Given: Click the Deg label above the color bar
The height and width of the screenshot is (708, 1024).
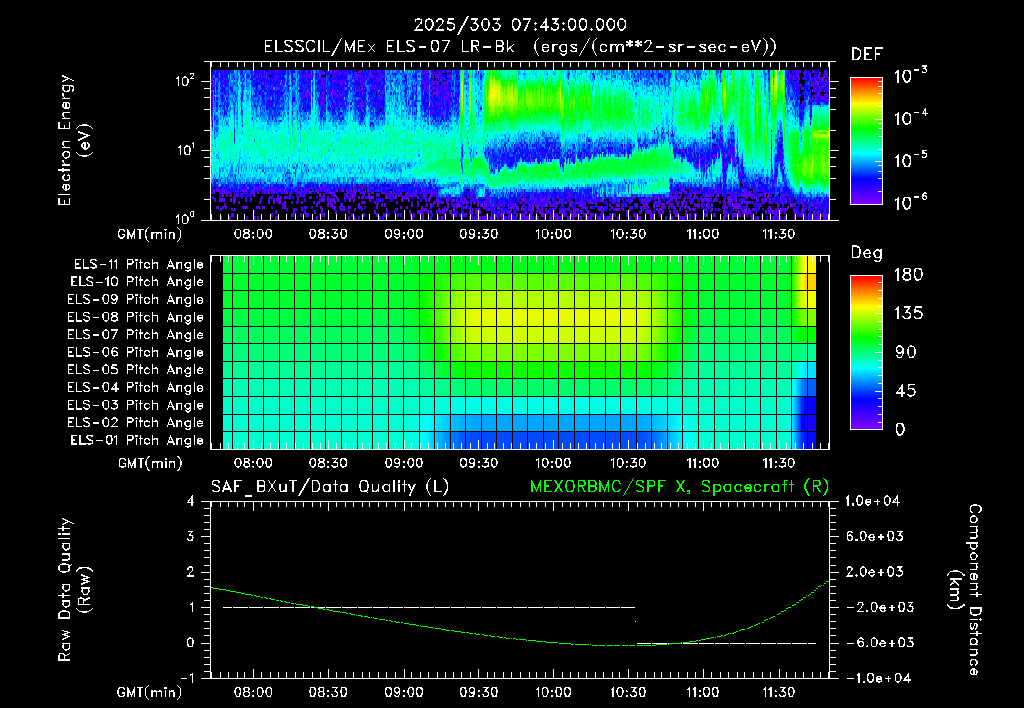Looking at the screenshot, I should click(867, 253).
